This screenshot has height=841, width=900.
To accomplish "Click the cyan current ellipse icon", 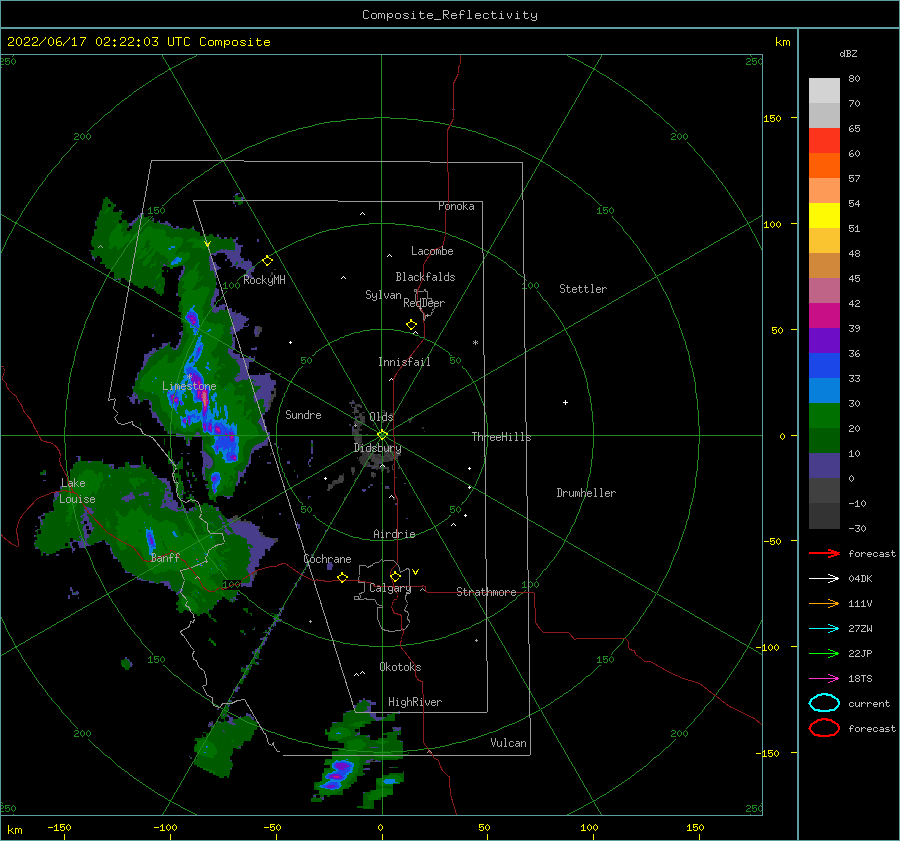I will (x=824, y=703).
